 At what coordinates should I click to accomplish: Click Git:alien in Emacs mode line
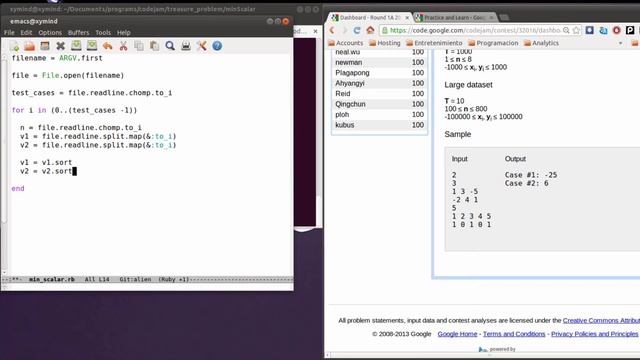pos(135,280)
